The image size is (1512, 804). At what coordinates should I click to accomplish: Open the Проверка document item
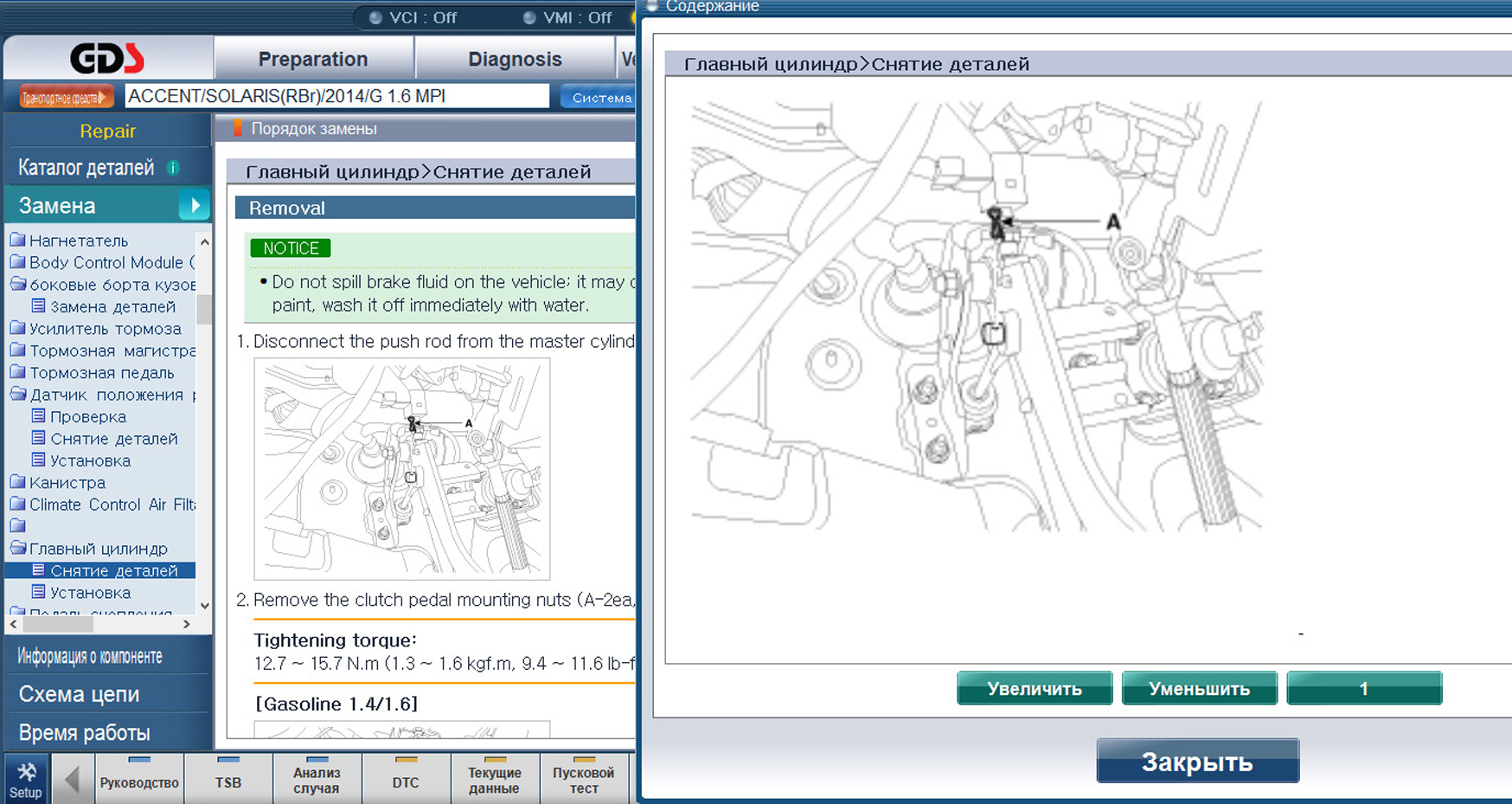[87, 417]
